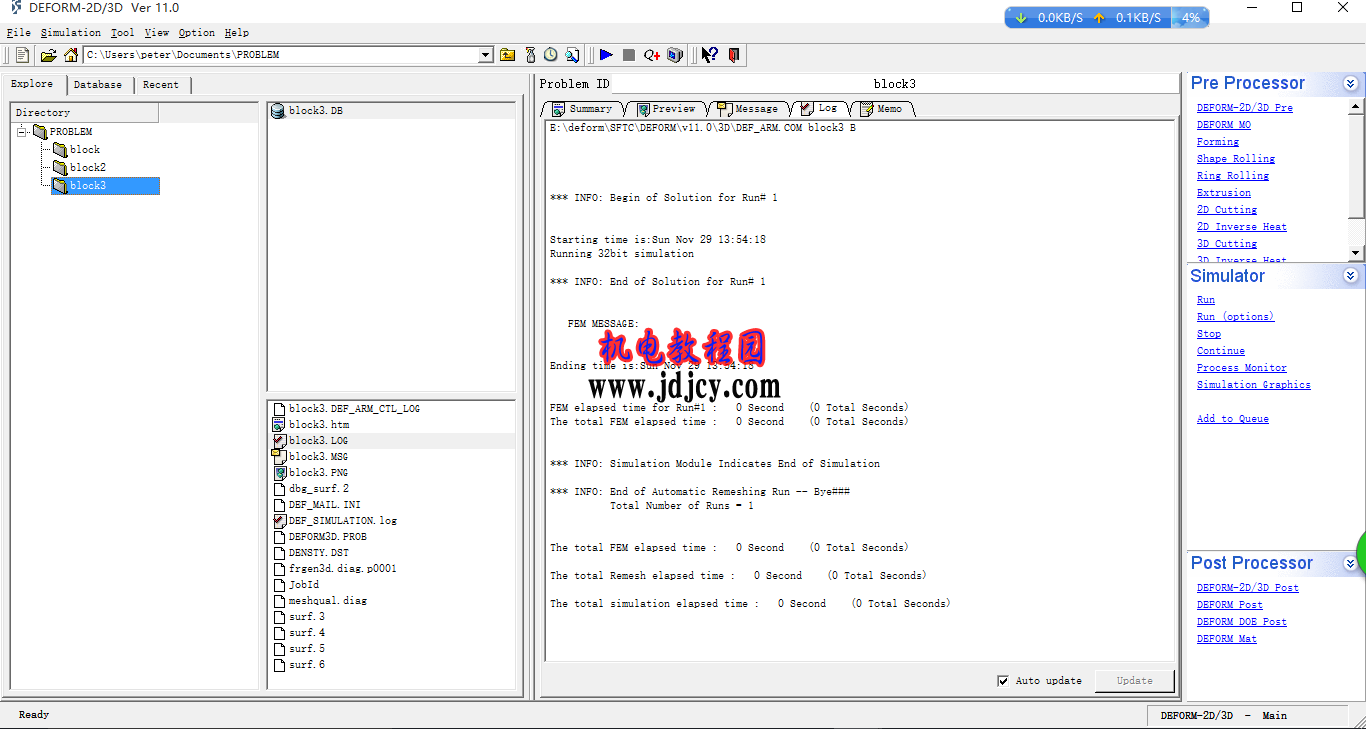Open the Simulation menu

[71, 33]
